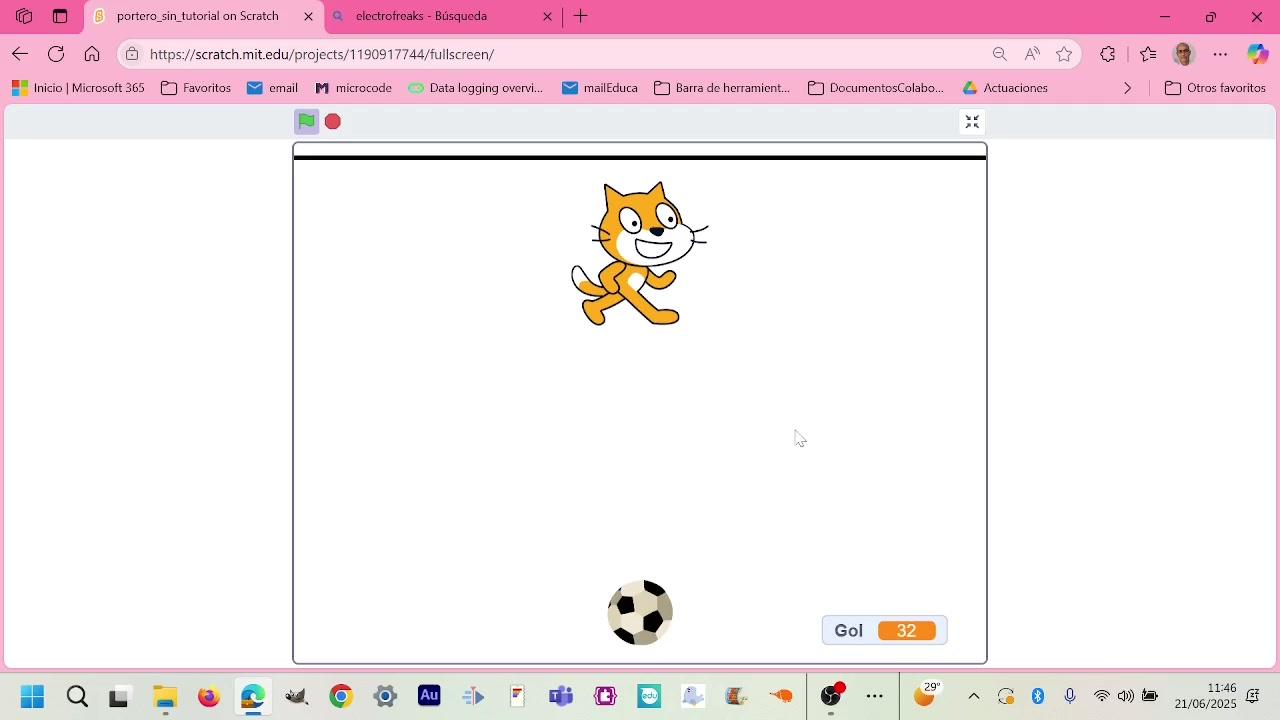Viewport: 1280px width, 720px height.
Task: Open the mailEduca bookmark
Action: [600, 88]
